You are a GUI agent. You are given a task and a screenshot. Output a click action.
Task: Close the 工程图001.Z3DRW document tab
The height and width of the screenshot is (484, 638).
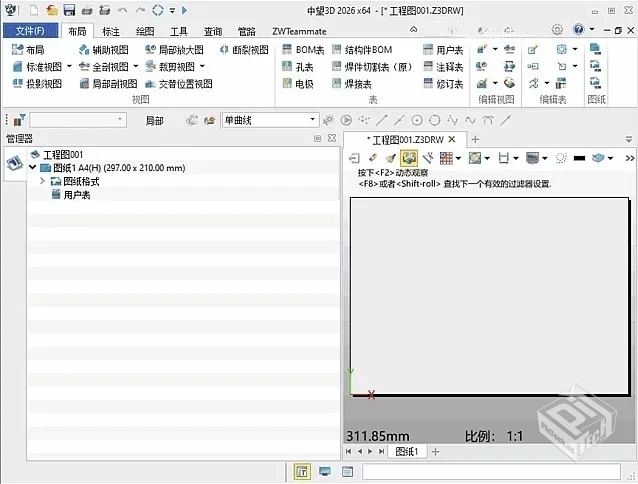tap(452, 140)
